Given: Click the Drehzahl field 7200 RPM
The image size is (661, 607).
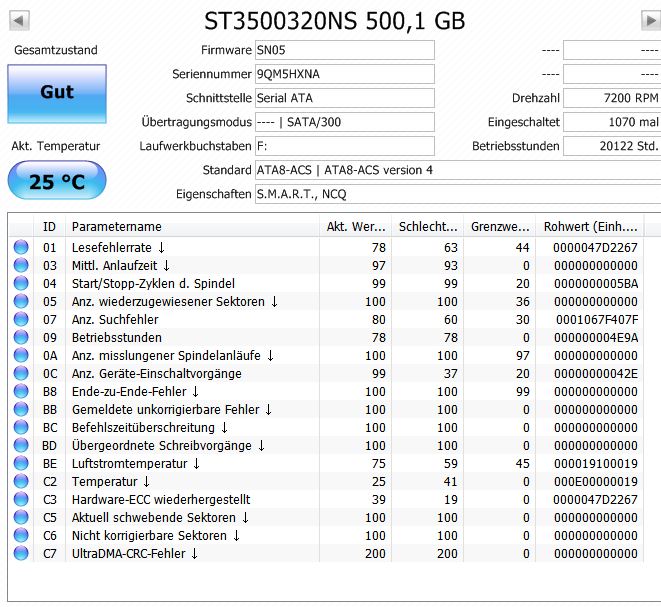Looking at the screenshot, I should [612, 98].
